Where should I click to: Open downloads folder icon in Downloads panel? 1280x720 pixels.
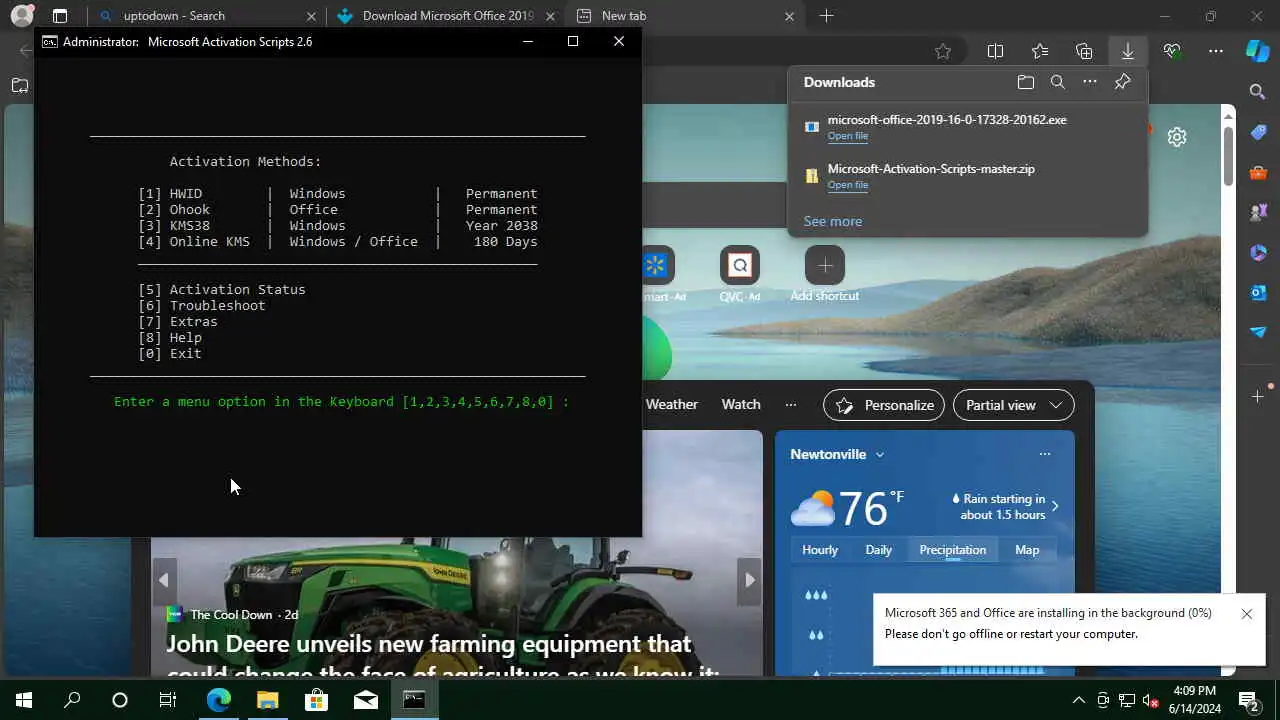1025,82
